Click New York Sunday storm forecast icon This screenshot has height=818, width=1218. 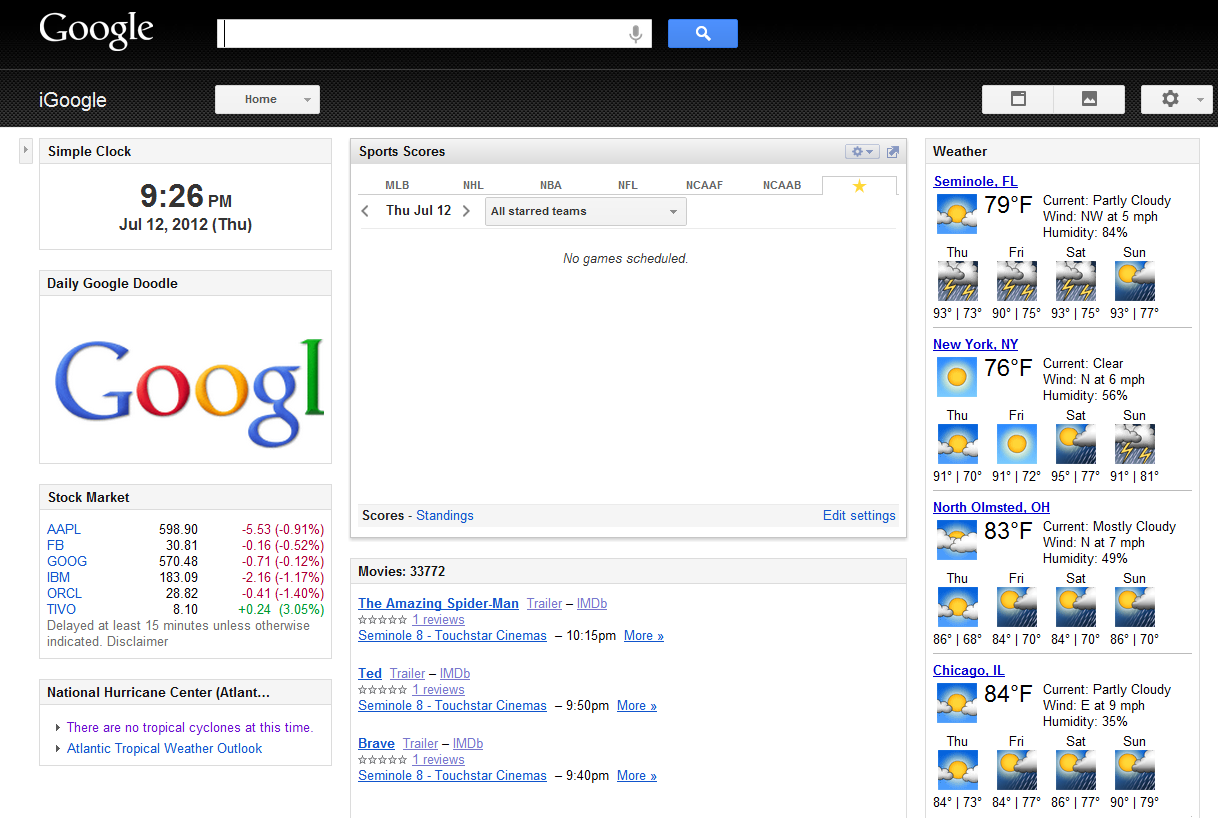point(1134,444)
